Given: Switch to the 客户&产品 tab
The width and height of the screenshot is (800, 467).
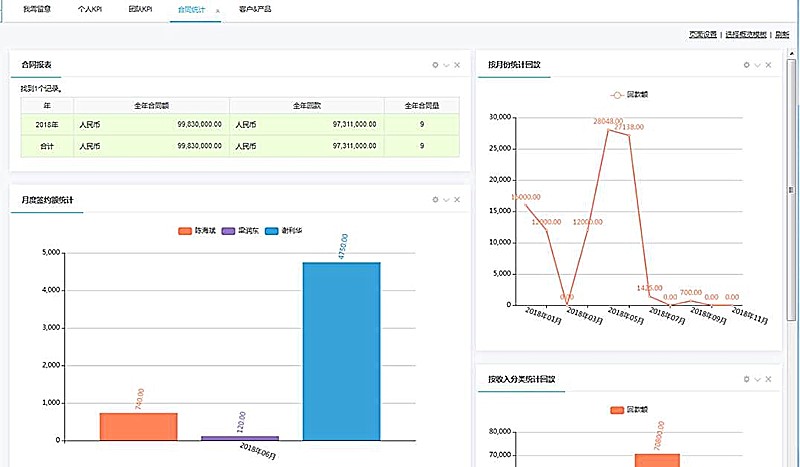Looking at the screenshot, I should tap(256, 9).
